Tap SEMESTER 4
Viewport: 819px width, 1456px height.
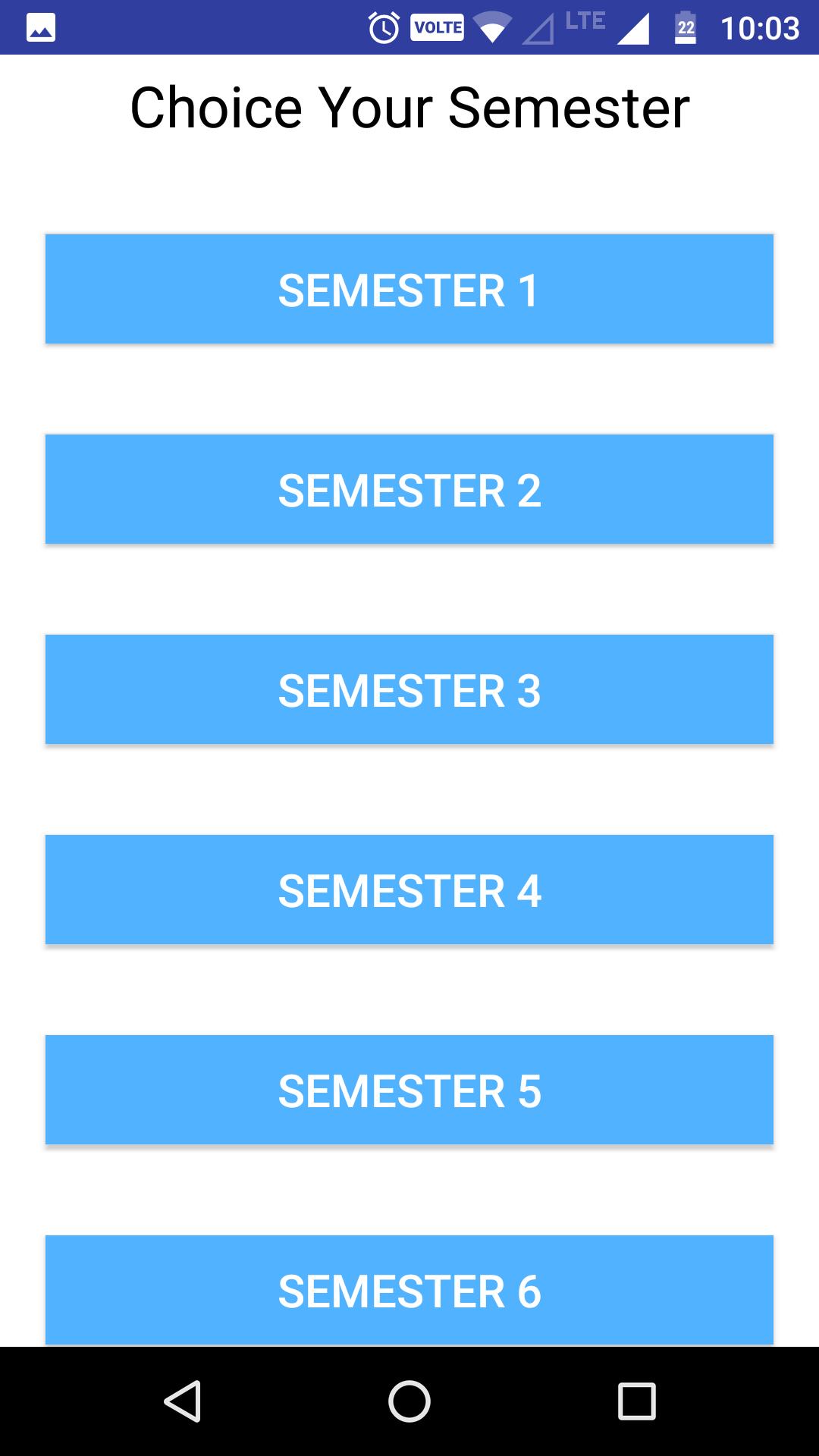(409, 890)
